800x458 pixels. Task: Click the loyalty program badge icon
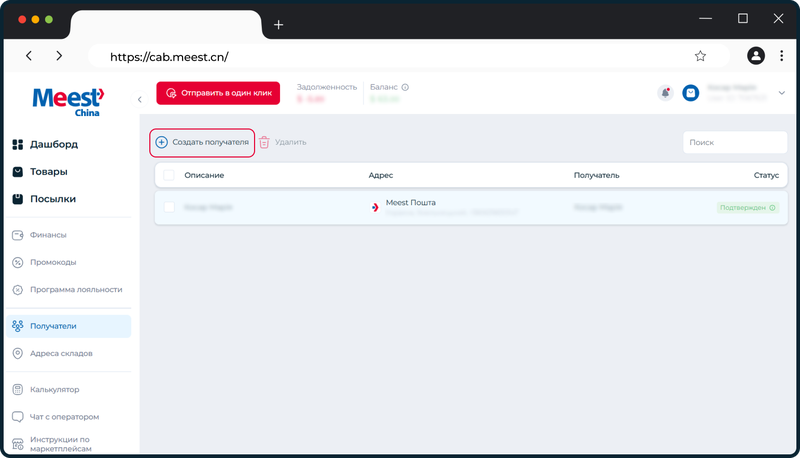[x=18, y=290]
